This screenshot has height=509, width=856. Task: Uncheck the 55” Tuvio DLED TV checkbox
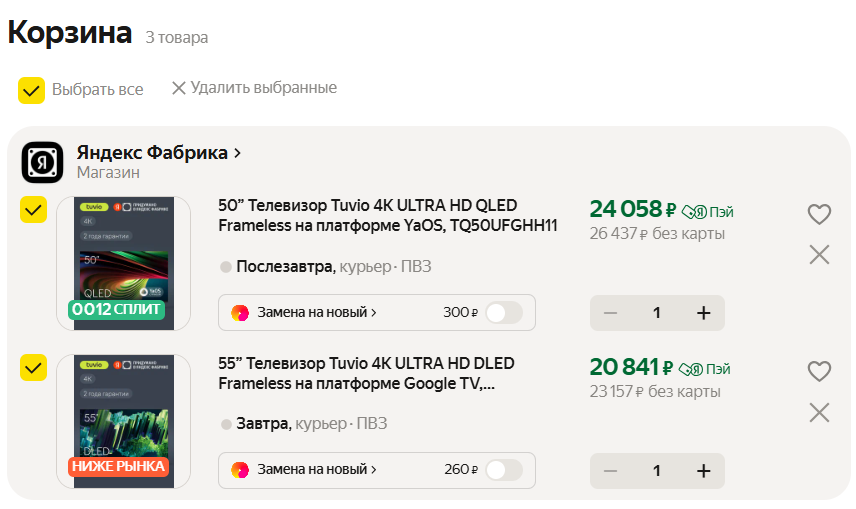click(x=33, y=367)
